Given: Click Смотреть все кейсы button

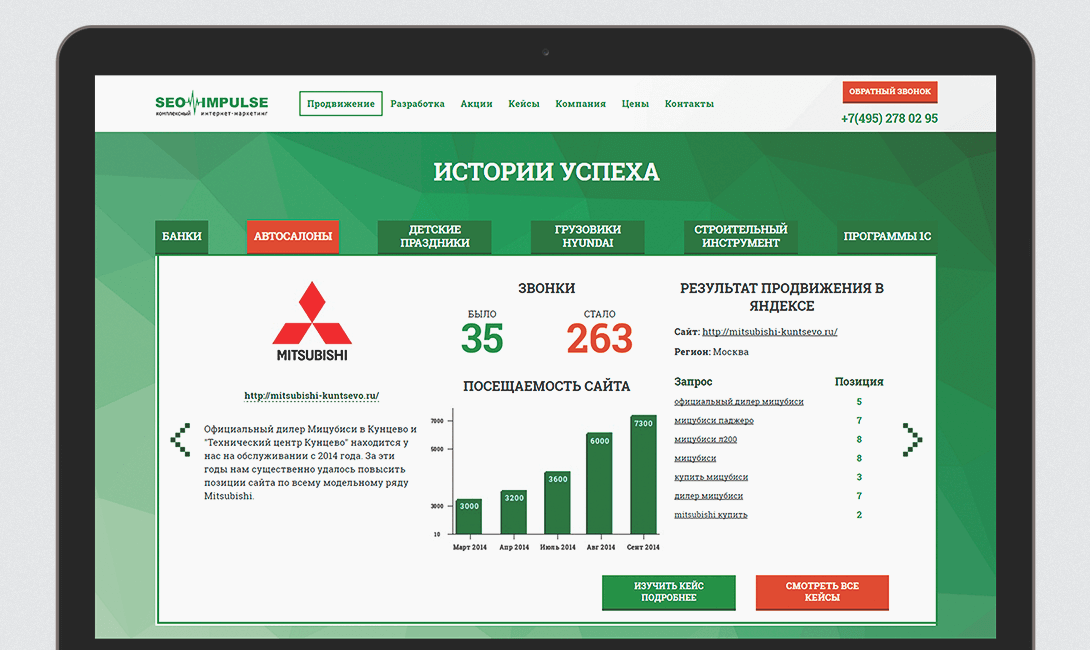Looking at the screenshot, I should [x=822, y=592].
